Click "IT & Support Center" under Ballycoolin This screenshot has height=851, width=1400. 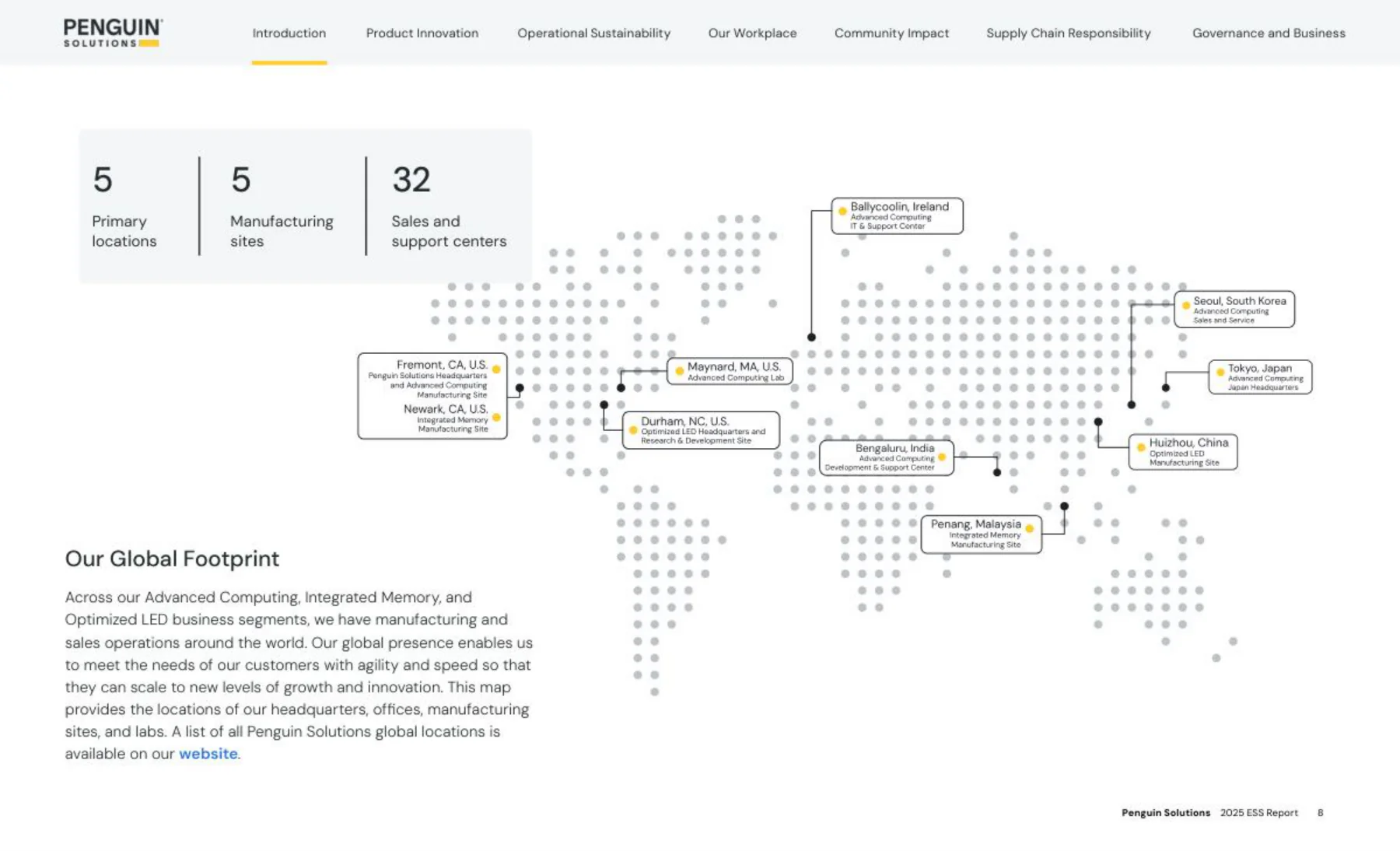pyautogui.click(x=887, y=226)
